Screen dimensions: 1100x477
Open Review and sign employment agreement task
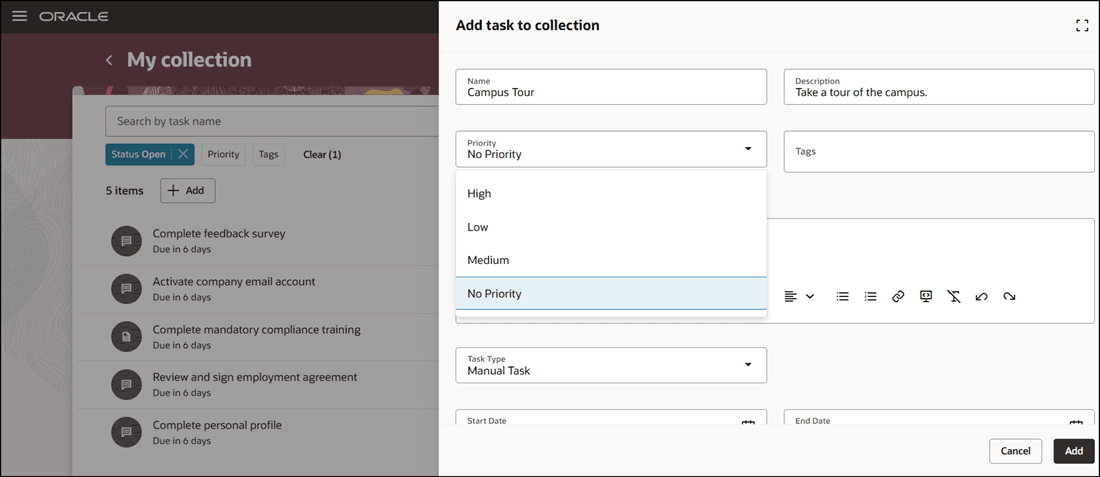point(255,377)
